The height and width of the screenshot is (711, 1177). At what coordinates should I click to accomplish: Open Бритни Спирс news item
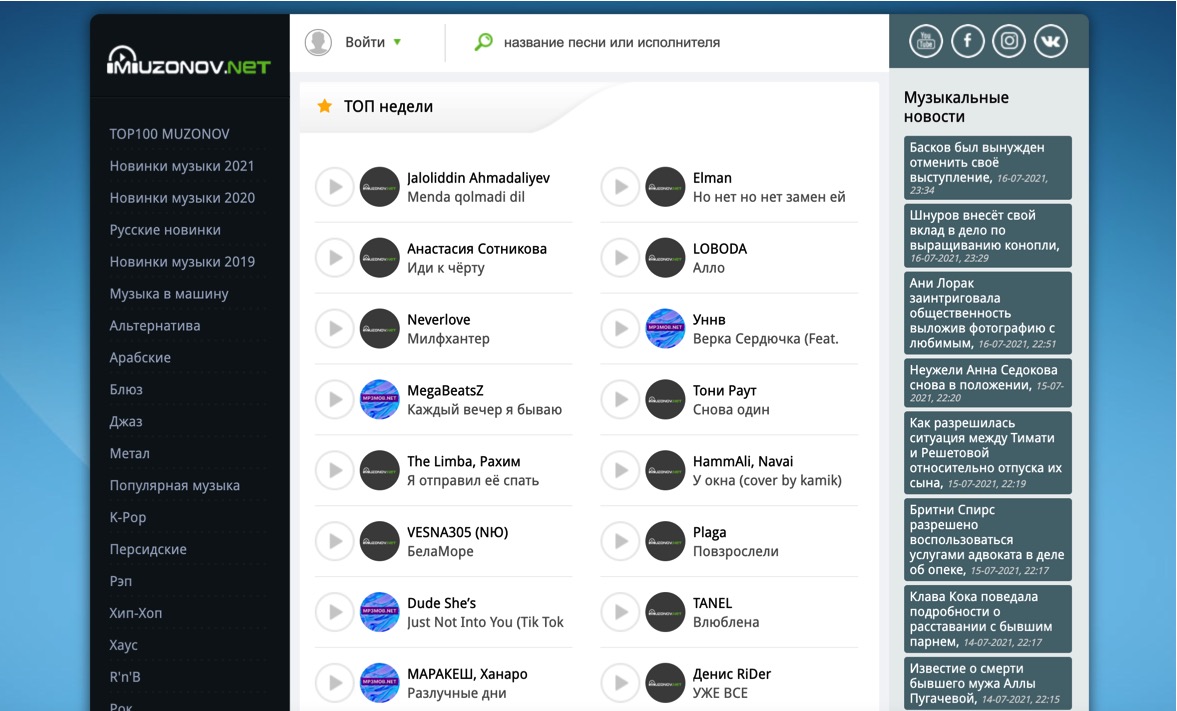tap(988, 540)
